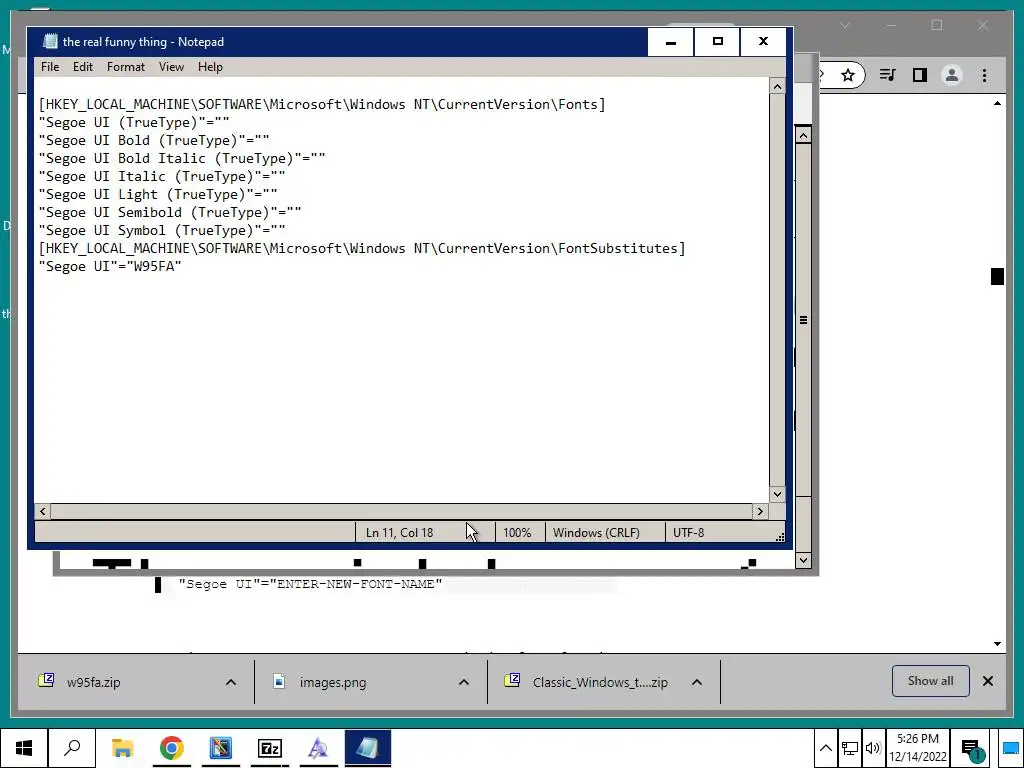Open Chrome three-dot menu

984,75
